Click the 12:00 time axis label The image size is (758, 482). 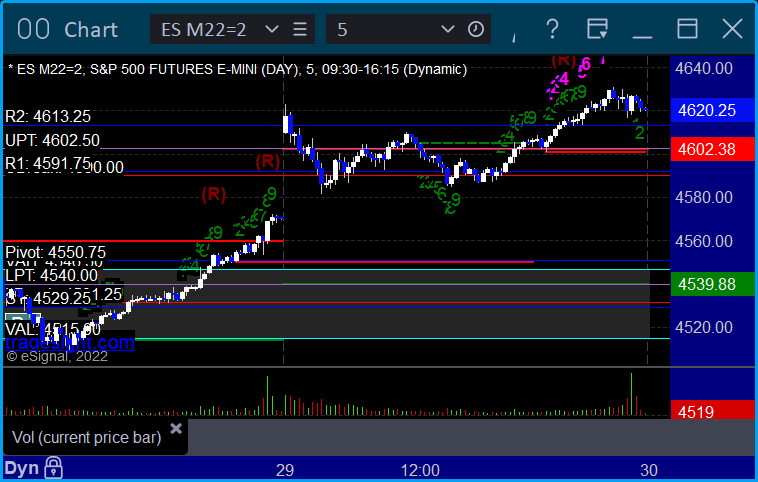[420, 470]
